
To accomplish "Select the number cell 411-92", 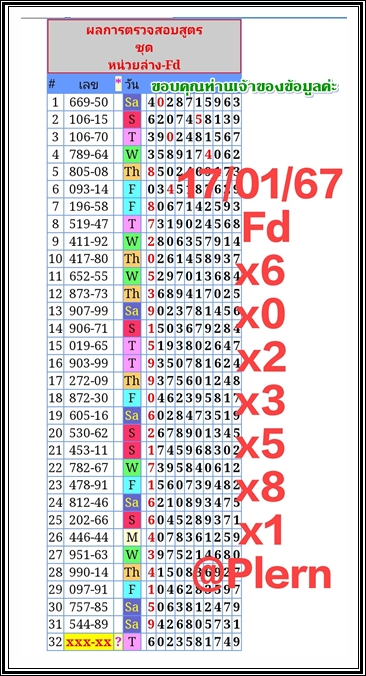I will (x=89, y=241).
